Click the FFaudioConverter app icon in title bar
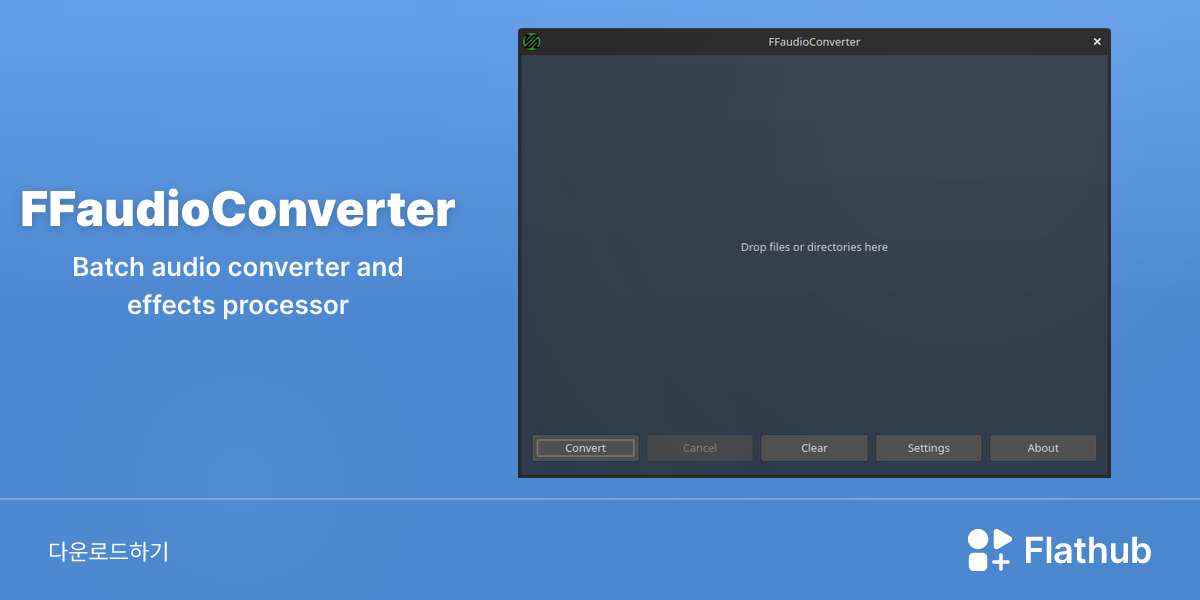 point(532,42)
